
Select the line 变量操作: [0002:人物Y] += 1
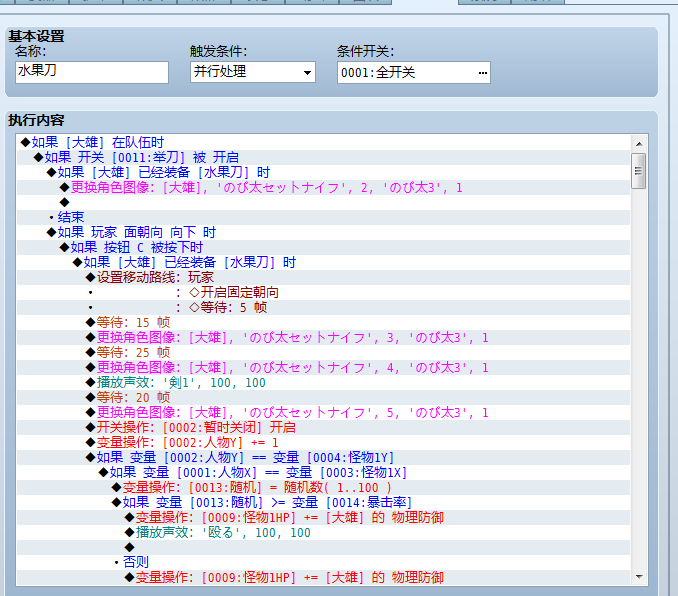point(323,442)
